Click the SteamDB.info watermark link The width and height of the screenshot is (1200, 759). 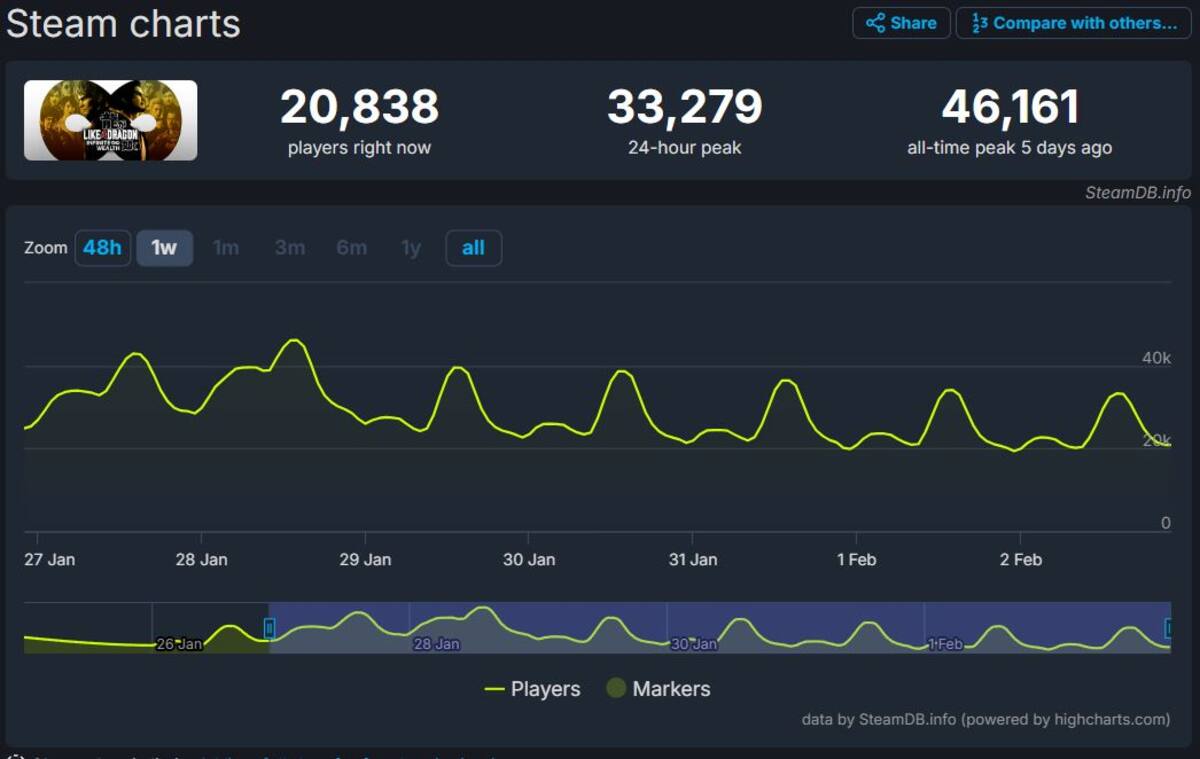[x=1138, y=193]
